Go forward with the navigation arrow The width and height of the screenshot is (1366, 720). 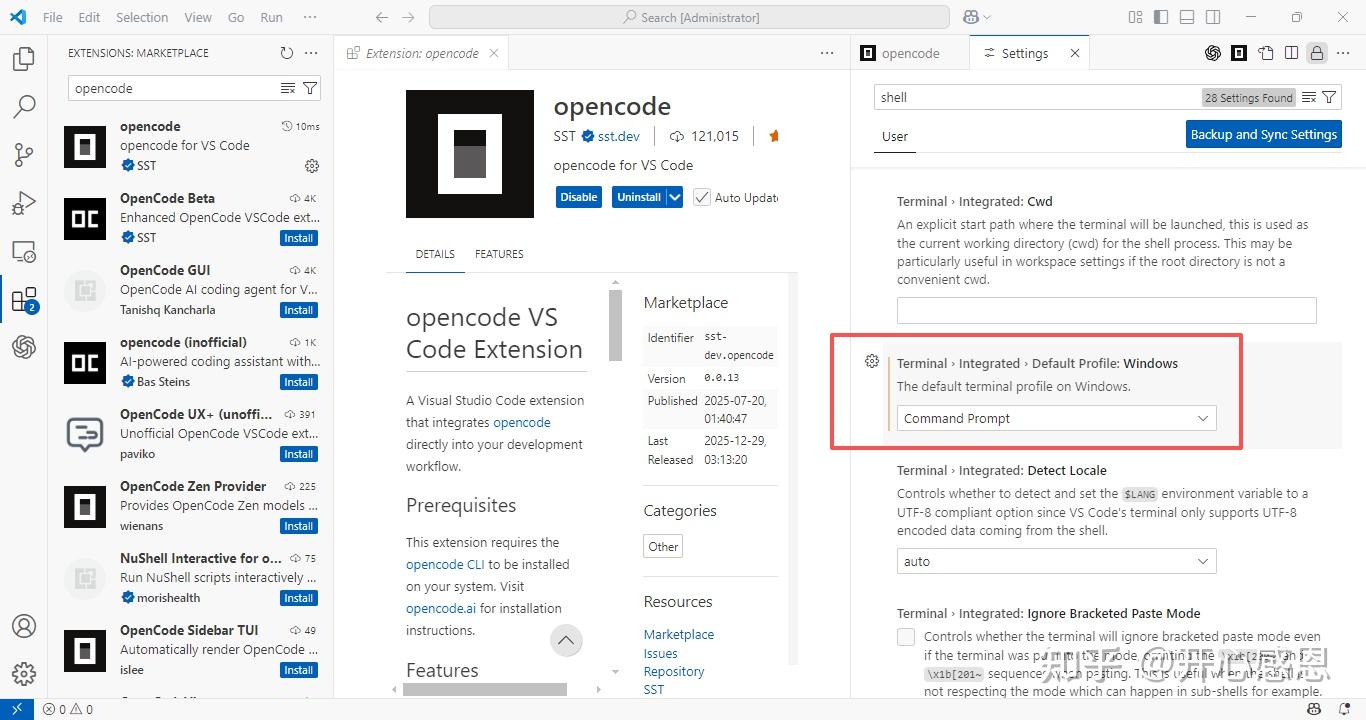(x=408, y=17)
